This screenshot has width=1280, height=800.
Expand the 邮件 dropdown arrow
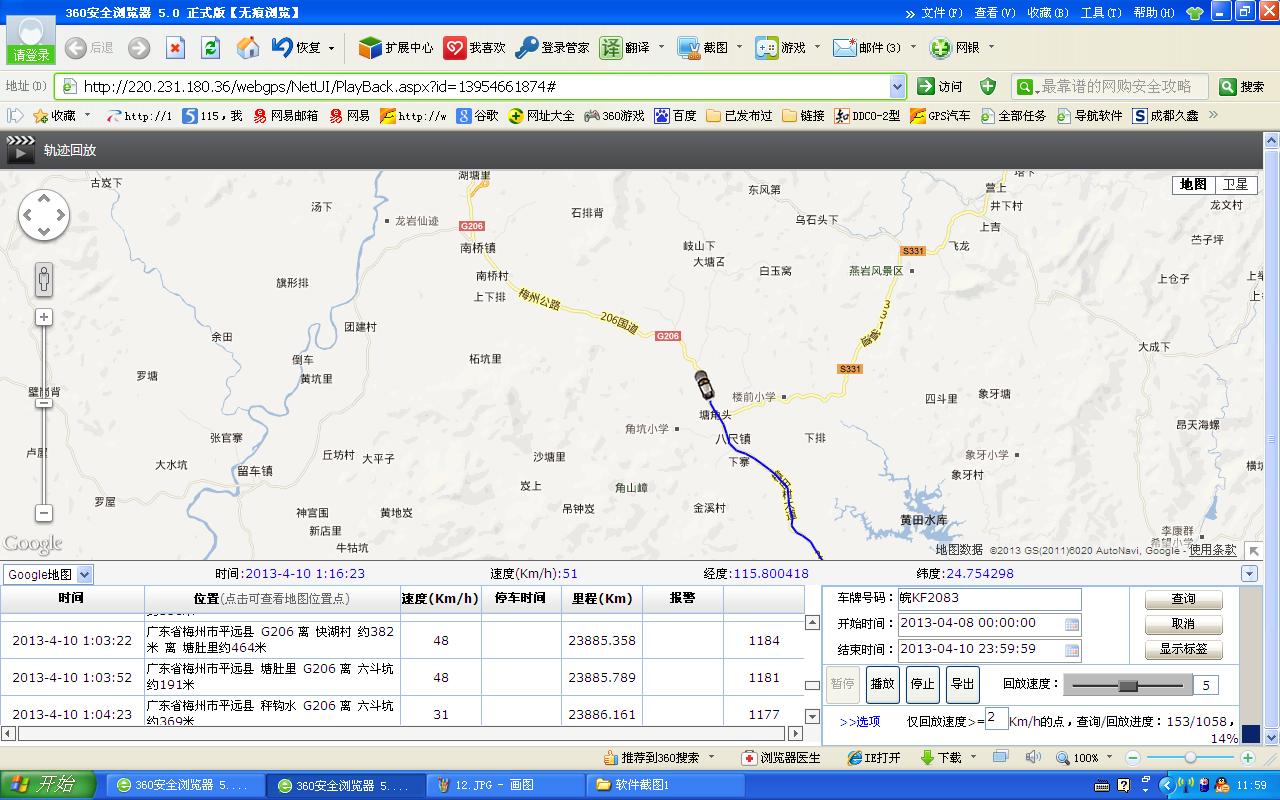pyautogui.click(x=912, y=47)
